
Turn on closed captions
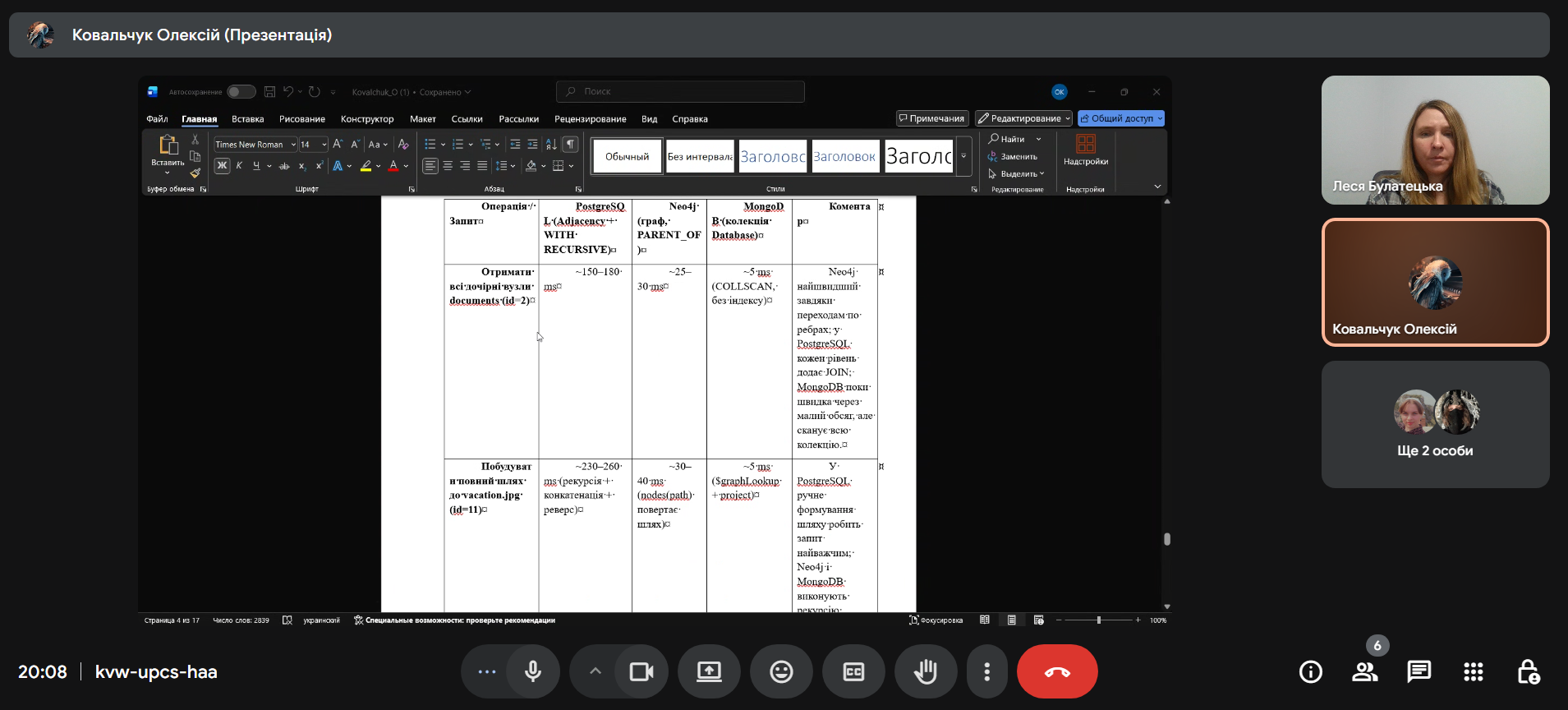[853, 671]
